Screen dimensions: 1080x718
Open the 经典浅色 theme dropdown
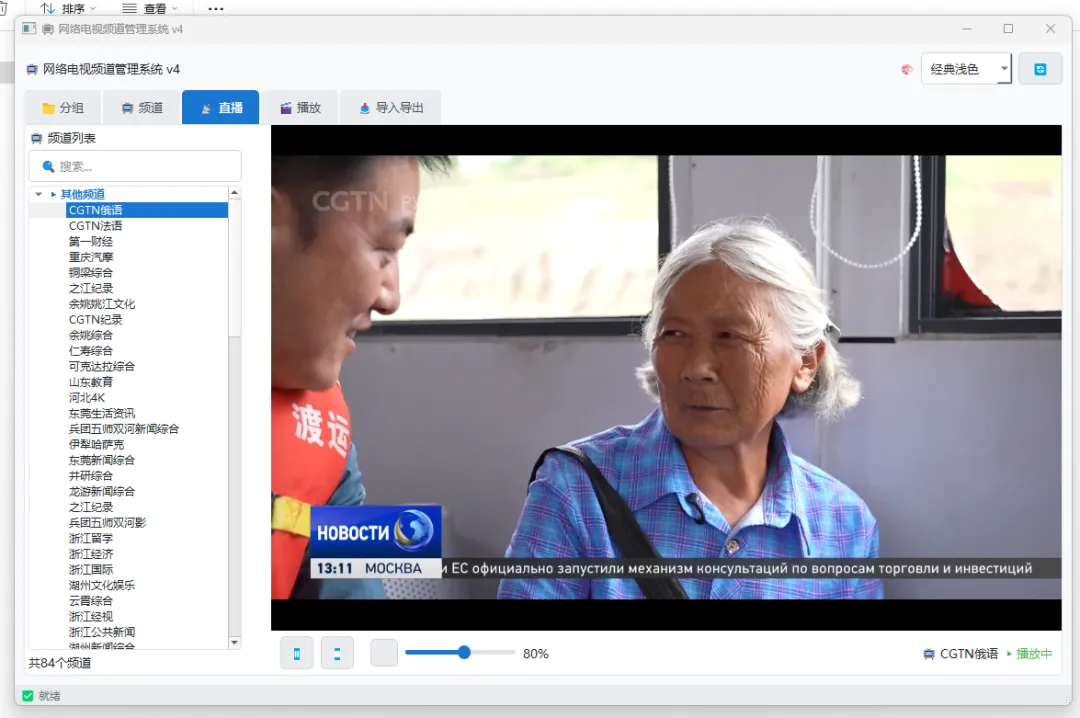pos(966,69)
